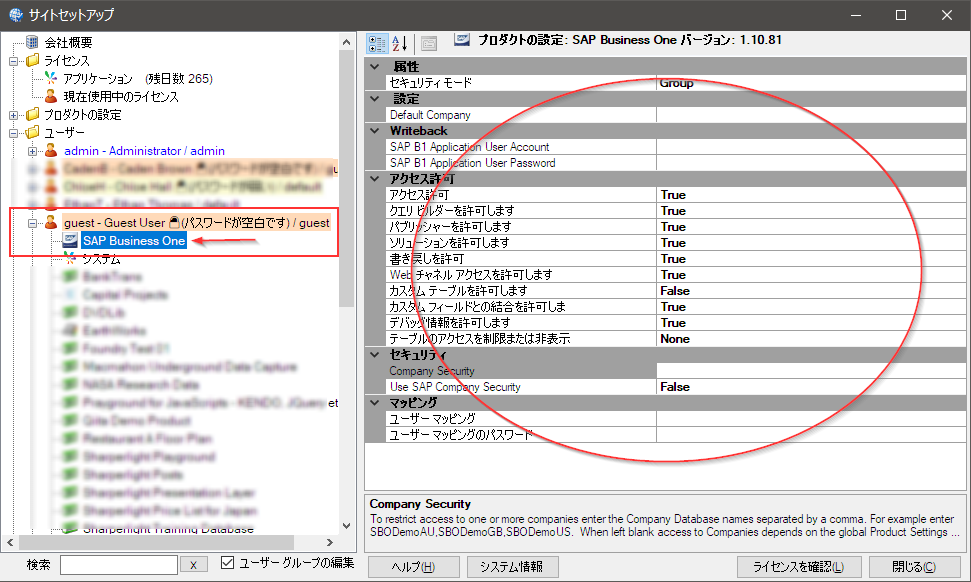Click the システム node icon
Viewport: 971px width, 582px height.
tap(70, 258)
